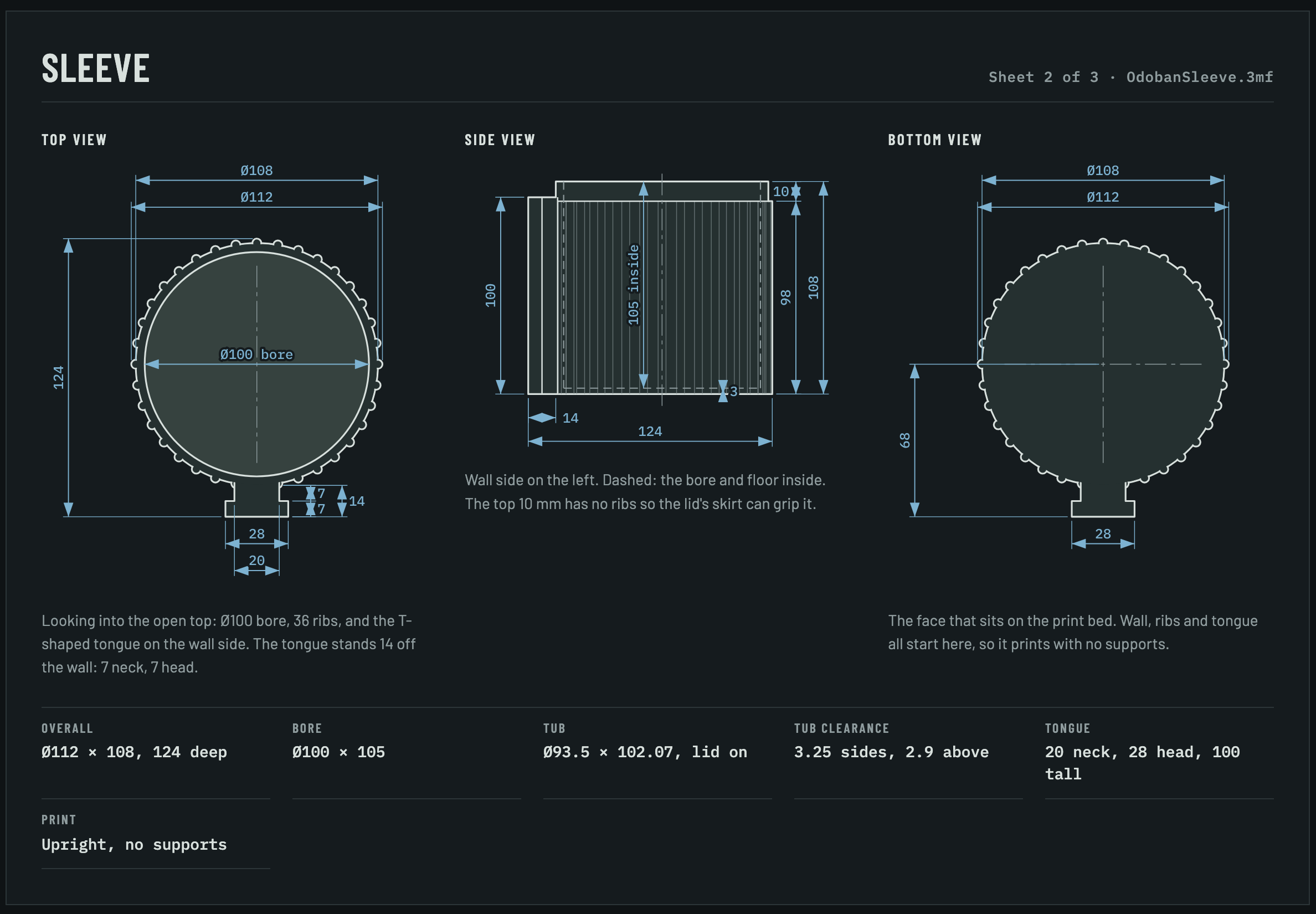The height and width of the screenshot is (914, 1316).
Task: Click the Ø108 dimension in the bottom view
Action: tap(1102, 170)
